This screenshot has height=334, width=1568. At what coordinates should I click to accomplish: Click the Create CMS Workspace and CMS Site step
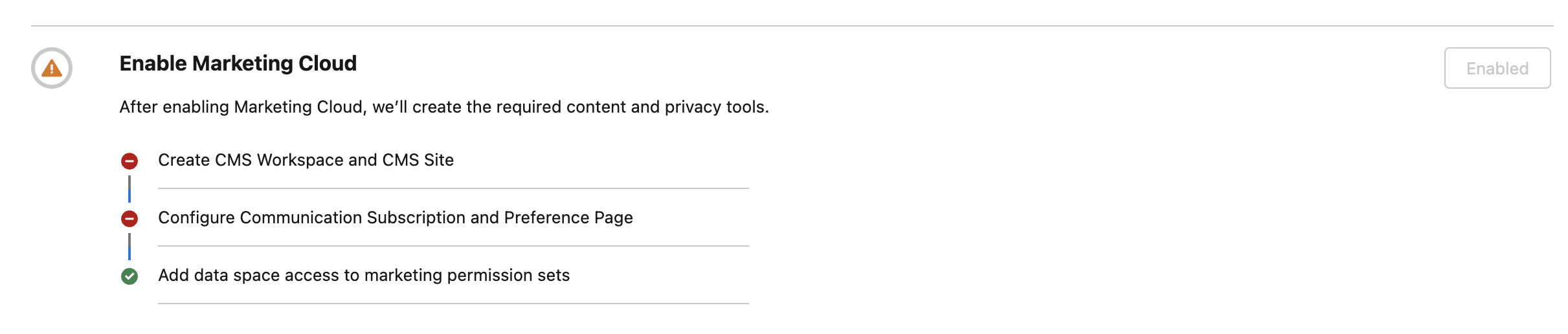click(x=306, y=160)
